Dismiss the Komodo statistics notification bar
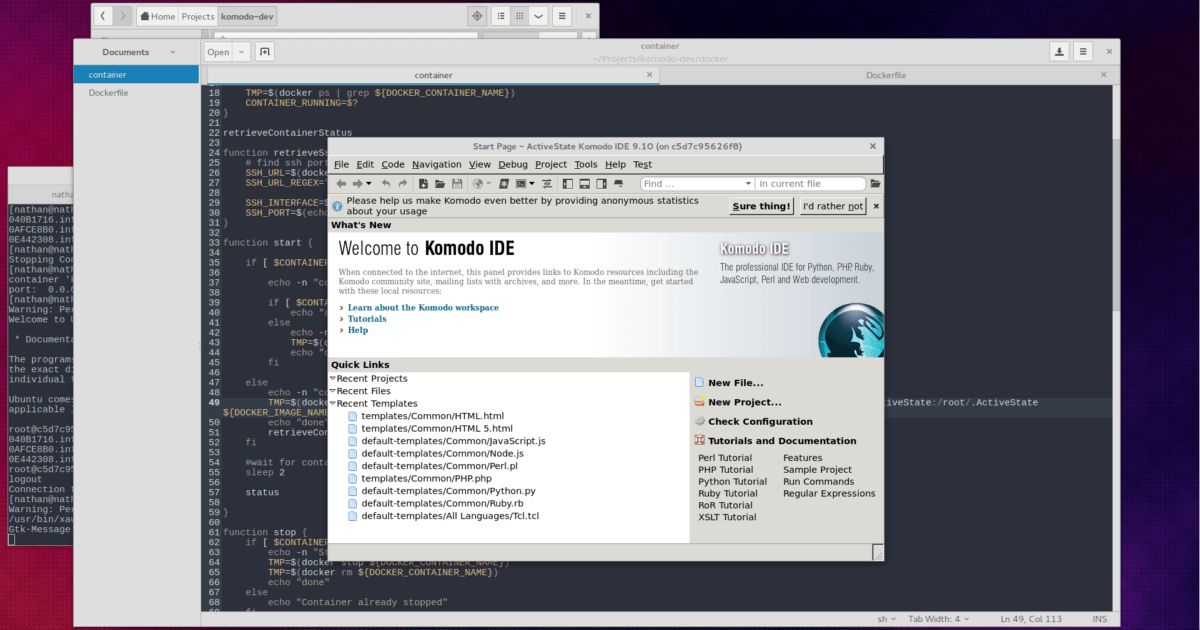1200x630 pixels. [x=876, y=206]
